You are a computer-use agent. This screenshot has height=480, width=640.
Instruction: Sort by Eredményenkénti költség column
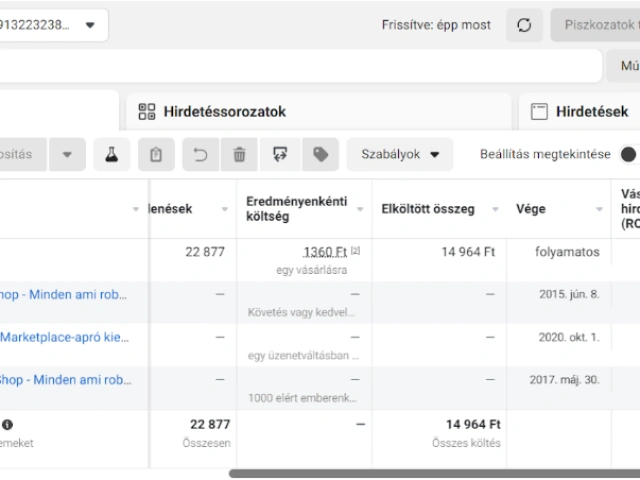coord(297,209)
